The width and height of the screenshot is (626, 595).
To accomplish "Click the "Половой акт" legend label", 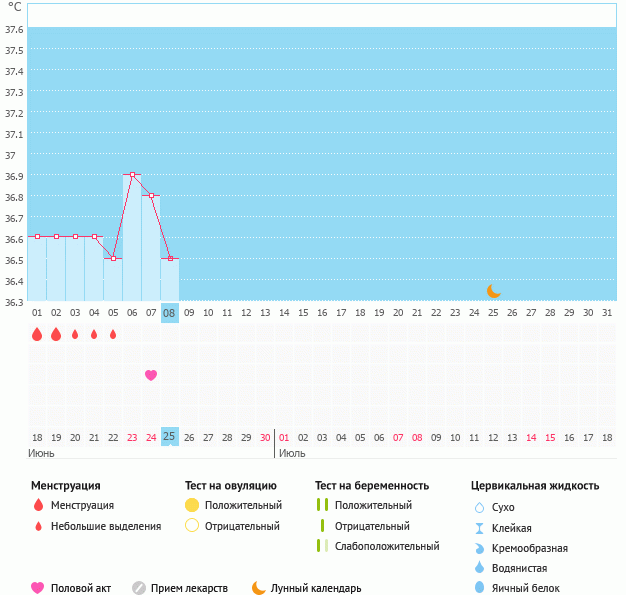I will (x=84, y=588).
